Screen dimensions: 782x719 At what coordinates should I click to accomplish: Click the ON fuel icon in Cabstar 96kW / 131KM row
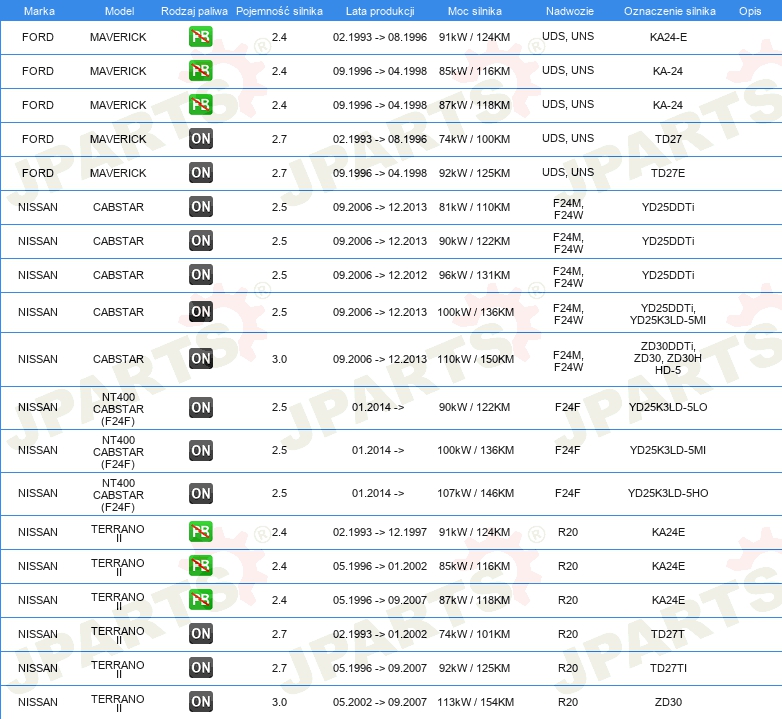click(x=200, y=274)
